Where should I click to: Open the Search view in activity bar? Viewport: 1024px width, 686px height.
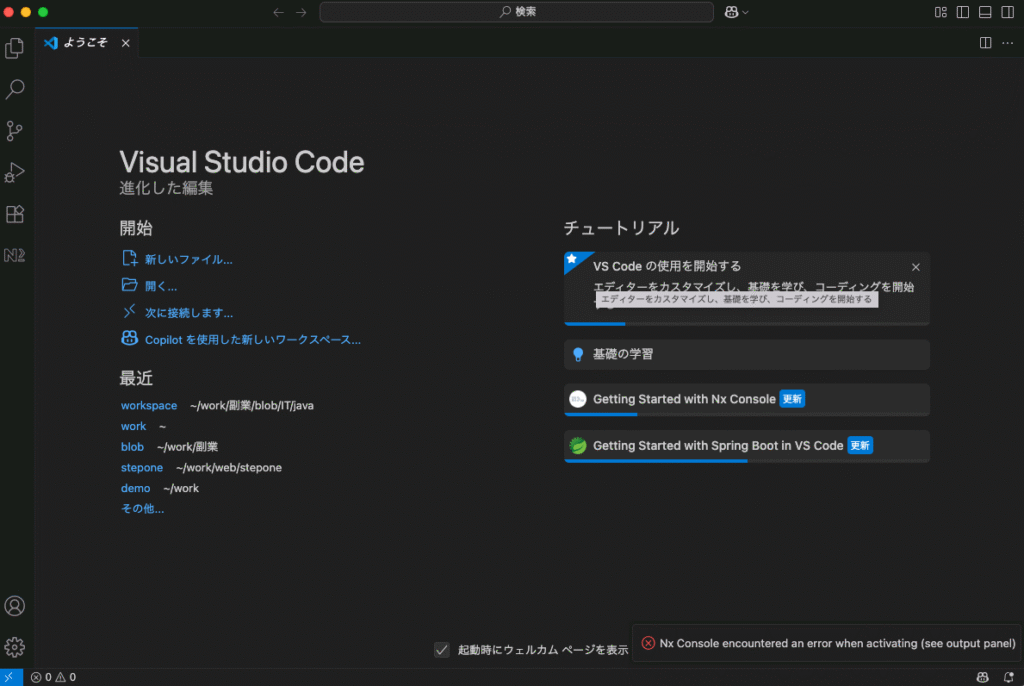14,89
